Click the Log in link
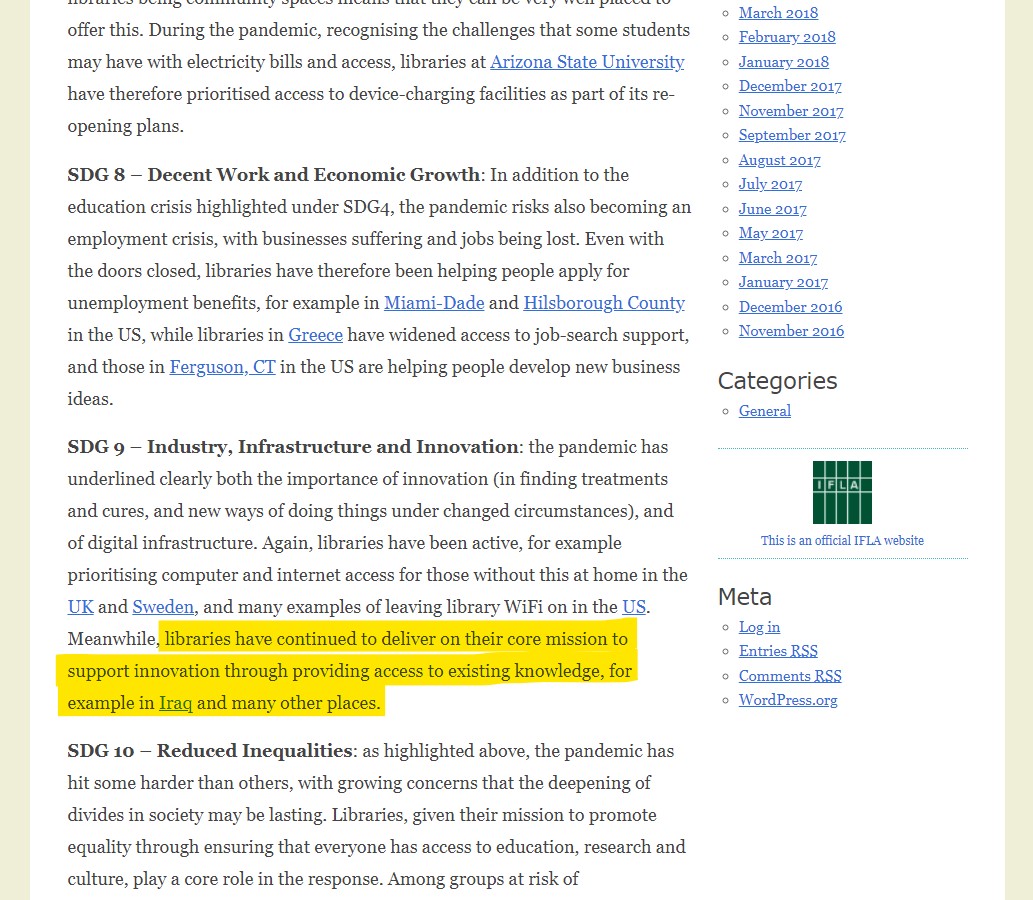 coord(760,627)
